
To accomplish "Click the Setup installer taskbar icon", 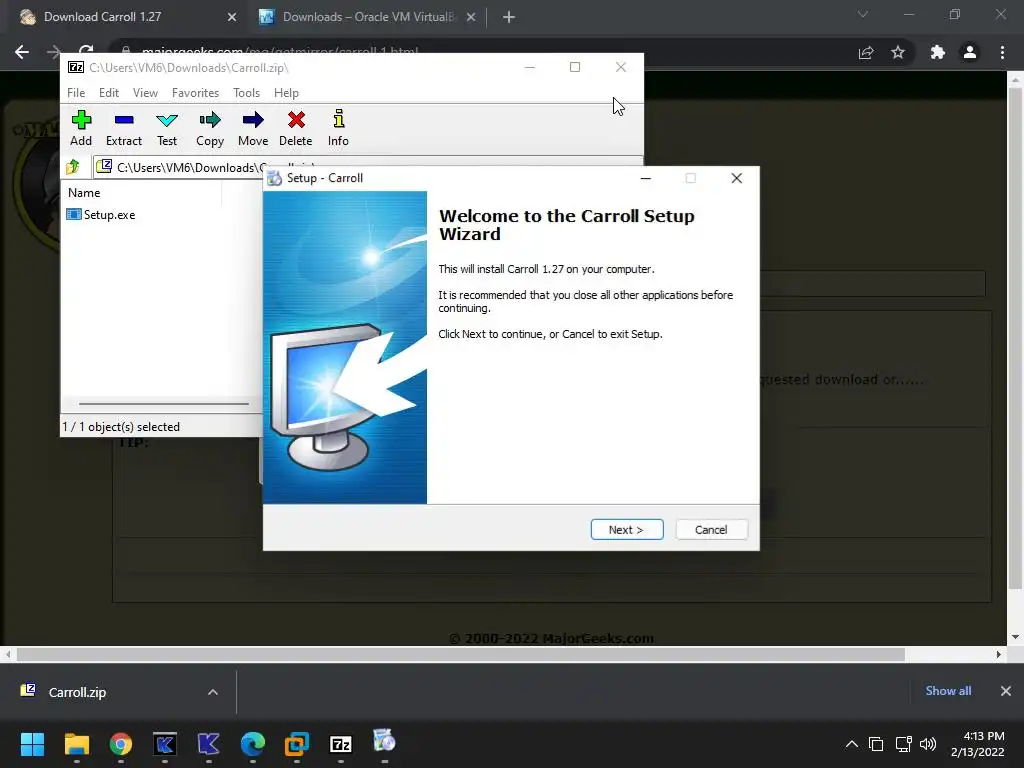I will (x=385, y=743).
